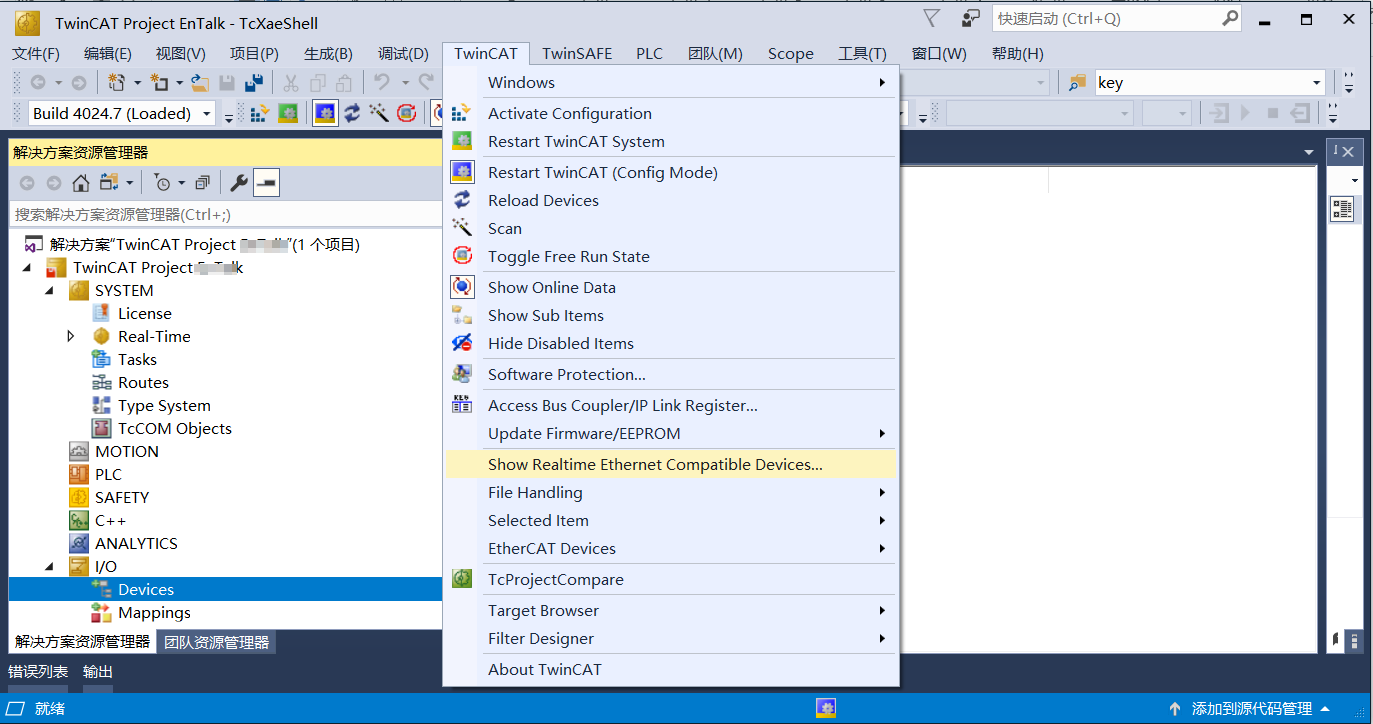
Task: Open the TwinCAT menu in menu bar
Action: pos(486,54)
